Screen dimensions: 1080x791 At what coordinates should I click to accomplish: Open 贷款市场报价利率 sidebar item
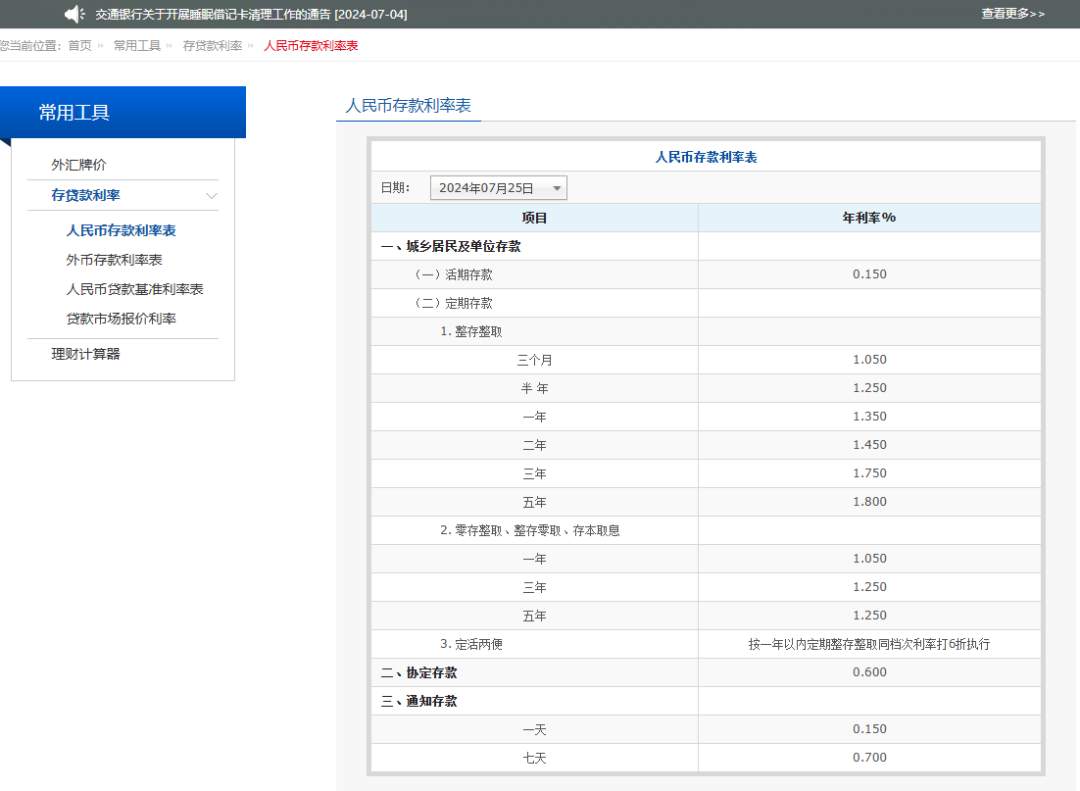point(121,318)
